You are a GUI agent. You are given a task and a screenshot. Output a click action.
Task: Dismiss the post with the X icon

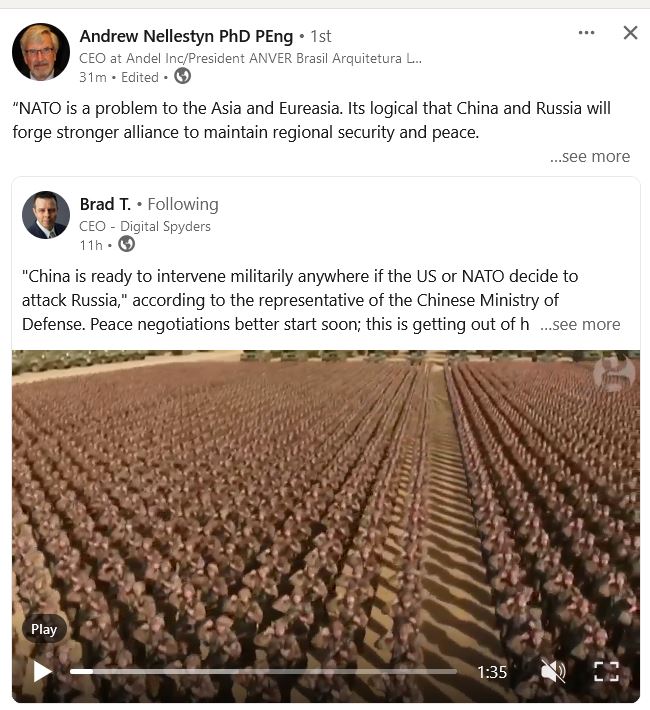click(630, 33)
